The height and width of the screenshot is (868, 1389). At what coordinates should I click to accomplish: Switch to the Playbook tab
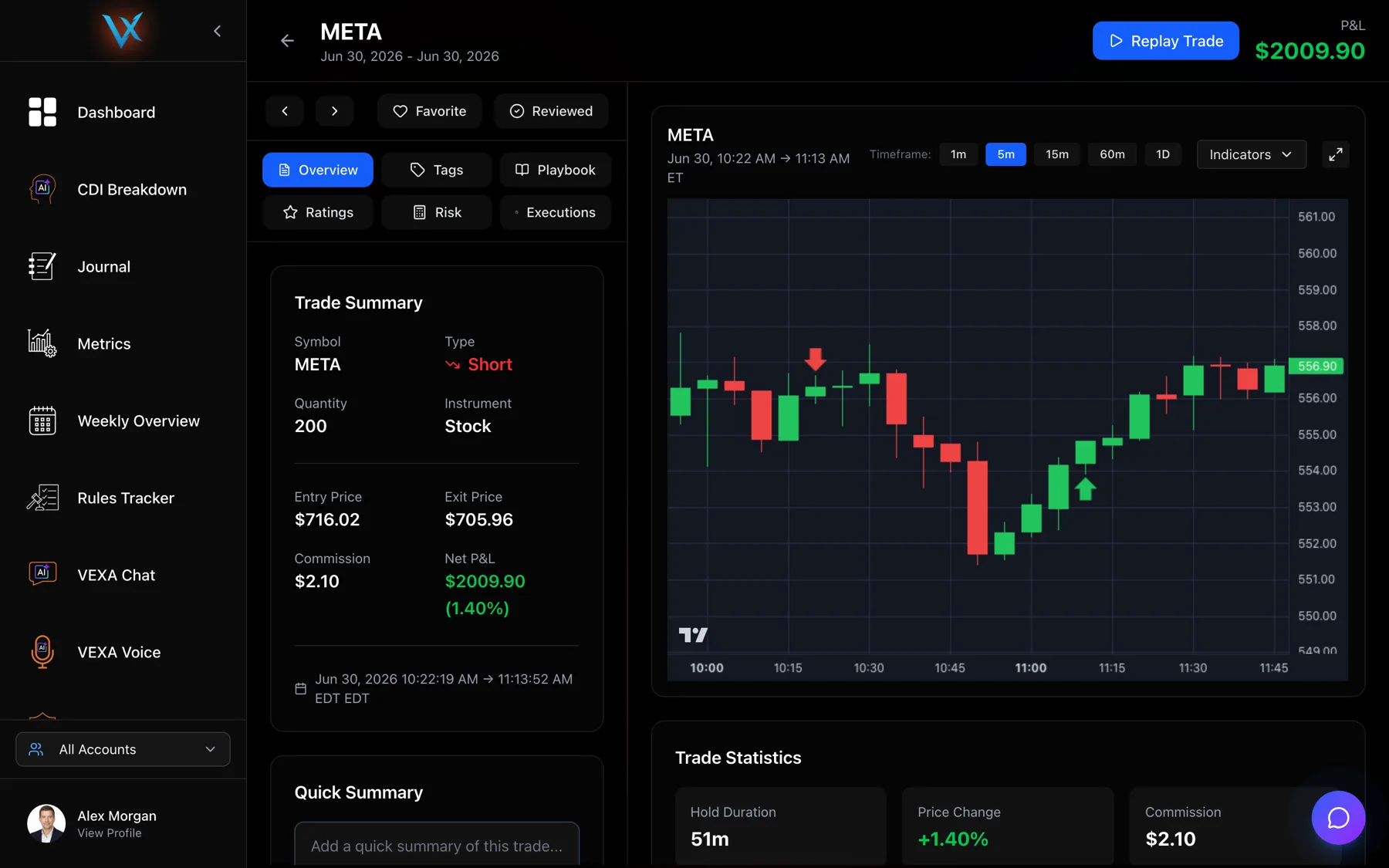click(556, 170)
